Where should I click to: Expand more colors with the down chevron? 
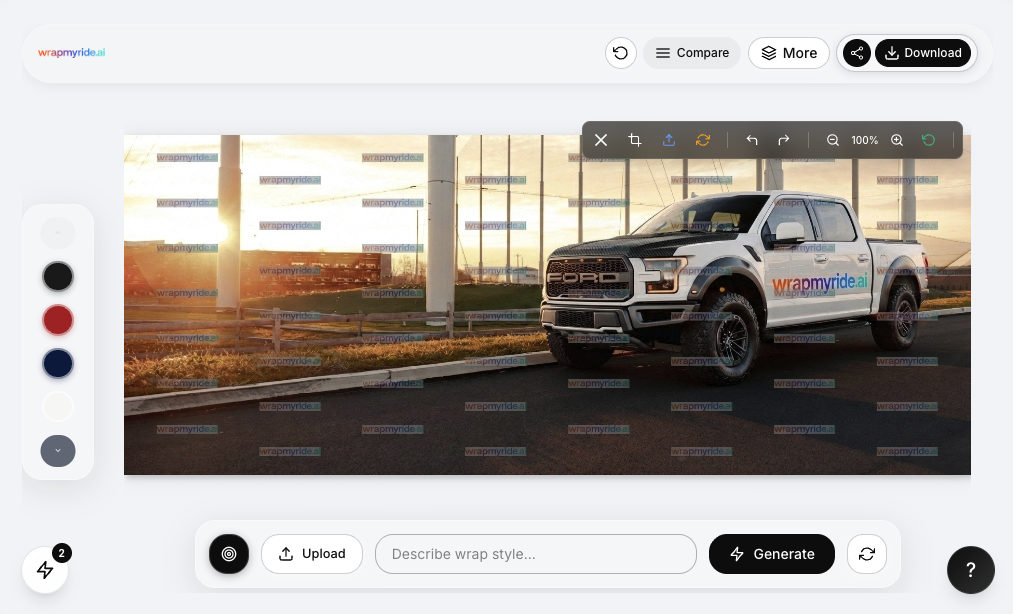coord(58,451)
